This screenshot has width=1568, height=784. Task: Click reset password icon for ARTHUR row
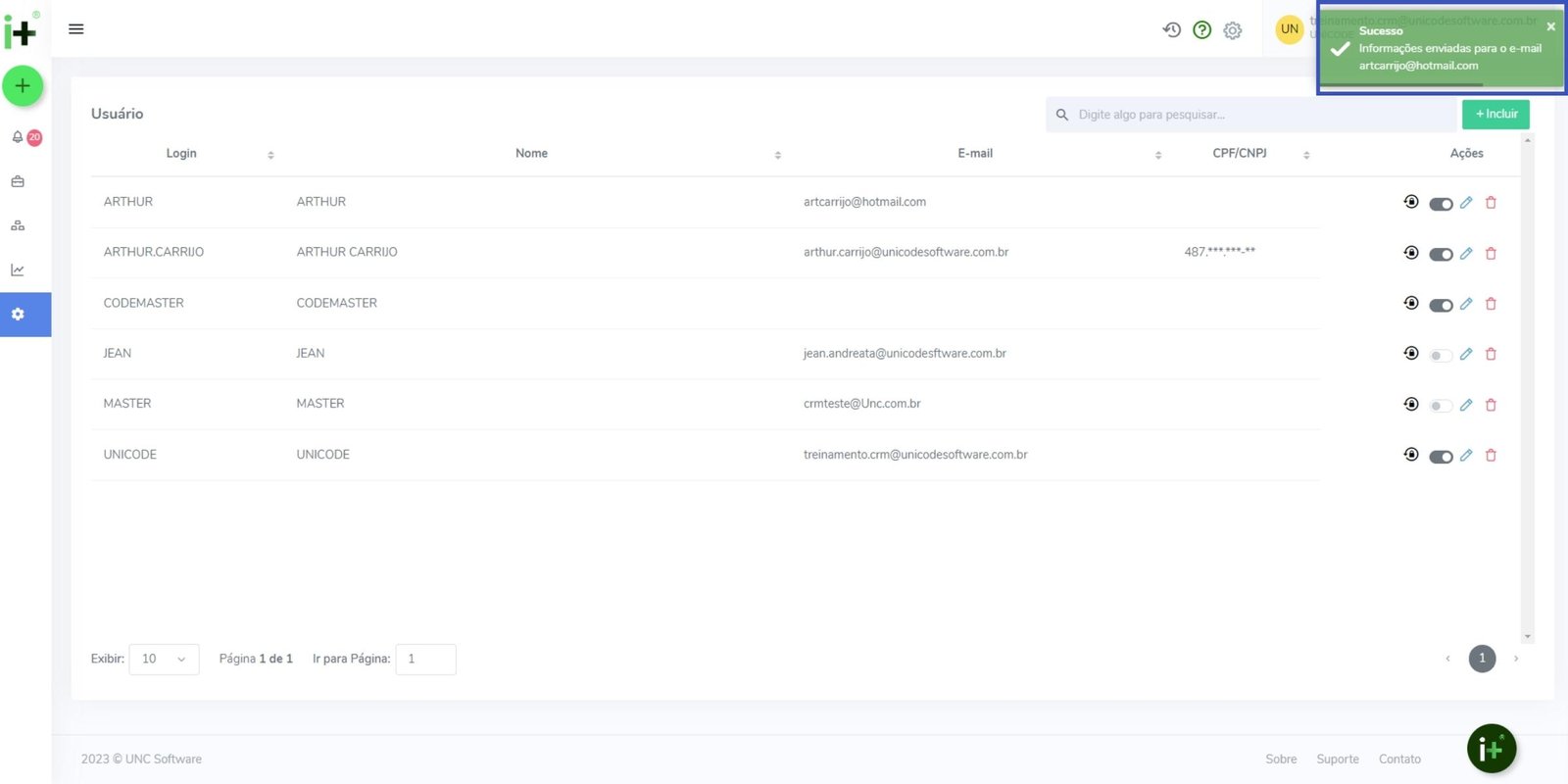point(1411,202)
